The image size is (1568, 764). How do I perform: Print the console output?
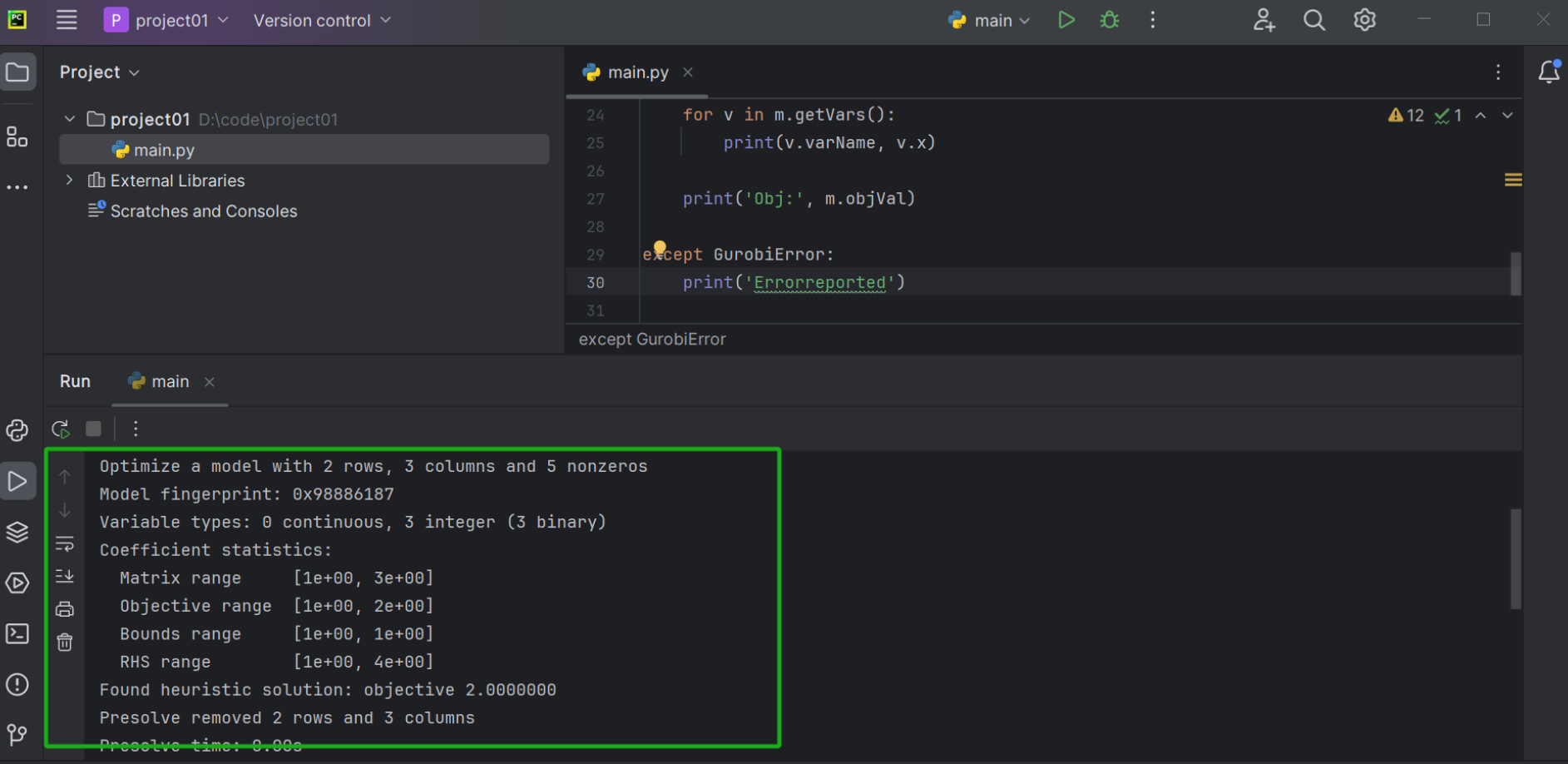pyautogui.click(x=65, y=609)
